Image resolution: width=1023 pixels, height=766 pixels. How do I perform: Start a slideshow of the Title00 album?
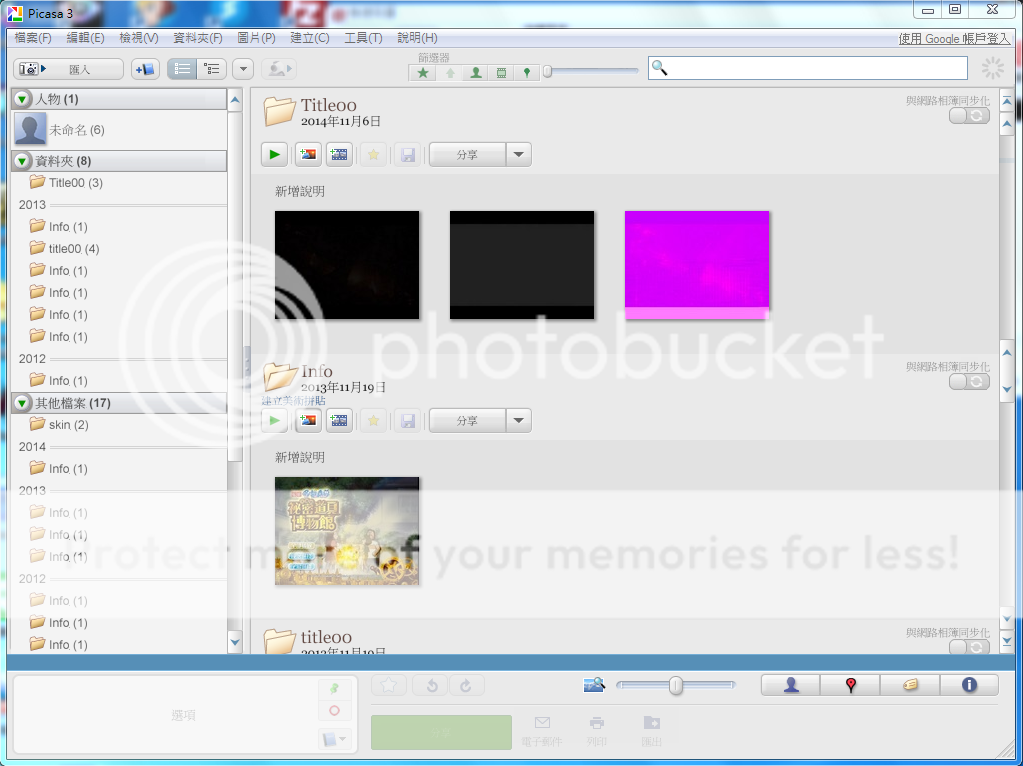click(x=274, y=154)
